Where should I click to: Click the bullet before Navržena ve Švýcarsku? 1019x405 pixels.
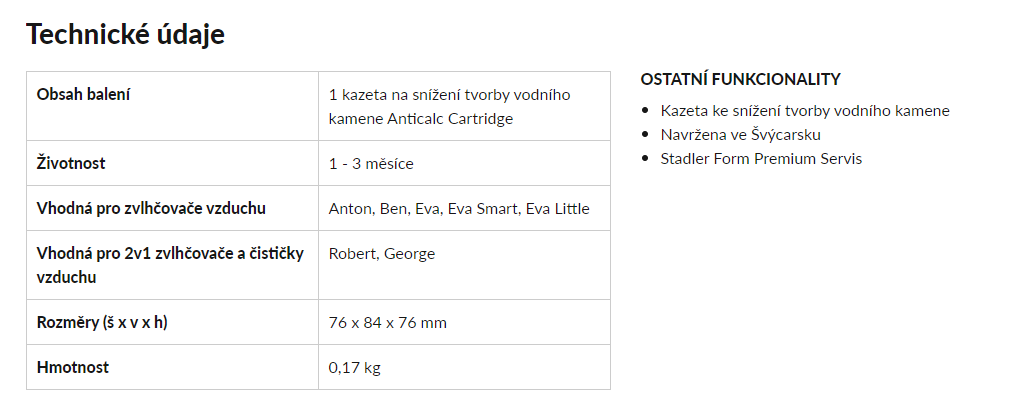(645, 135)
